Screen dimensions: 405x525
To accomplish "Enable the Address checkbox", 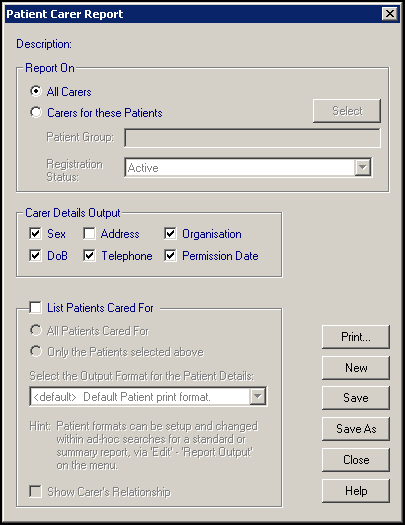I will coord(89,233).
